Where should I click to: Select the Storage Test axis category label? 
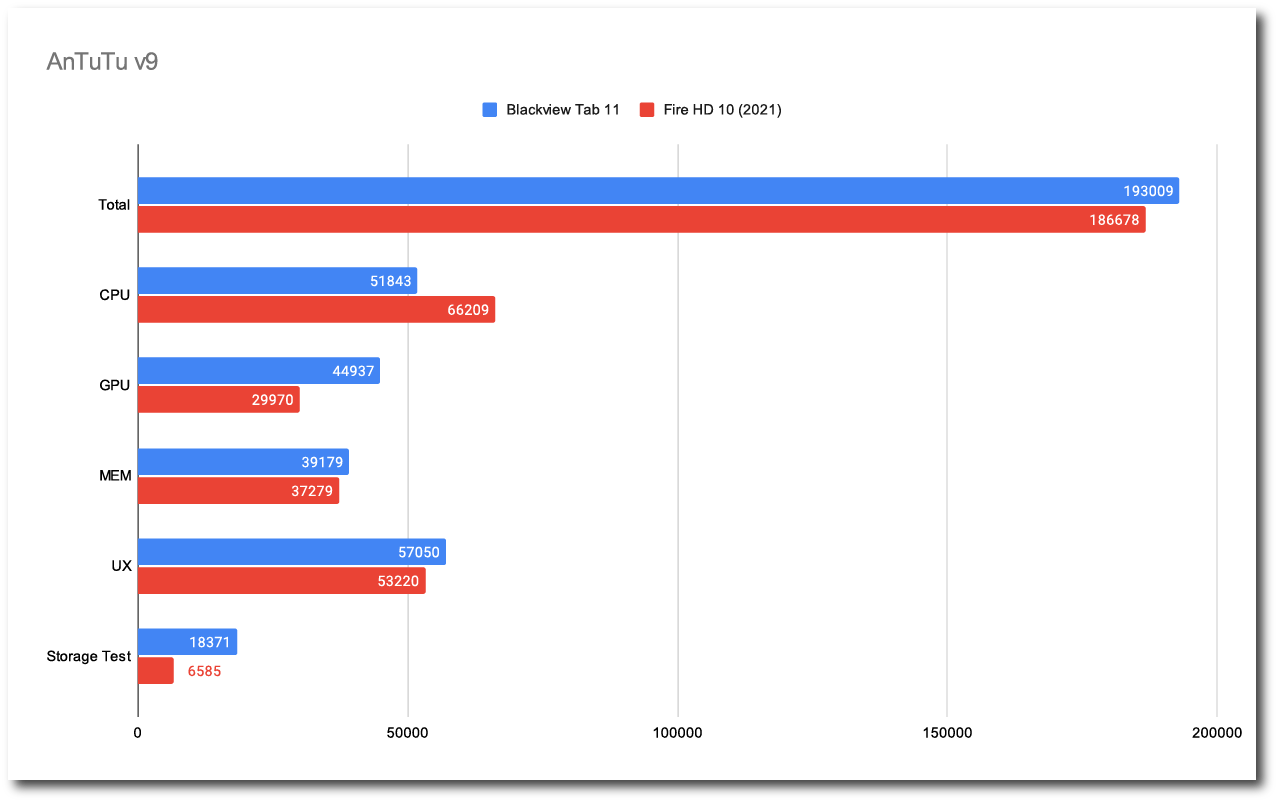(88, 657)
